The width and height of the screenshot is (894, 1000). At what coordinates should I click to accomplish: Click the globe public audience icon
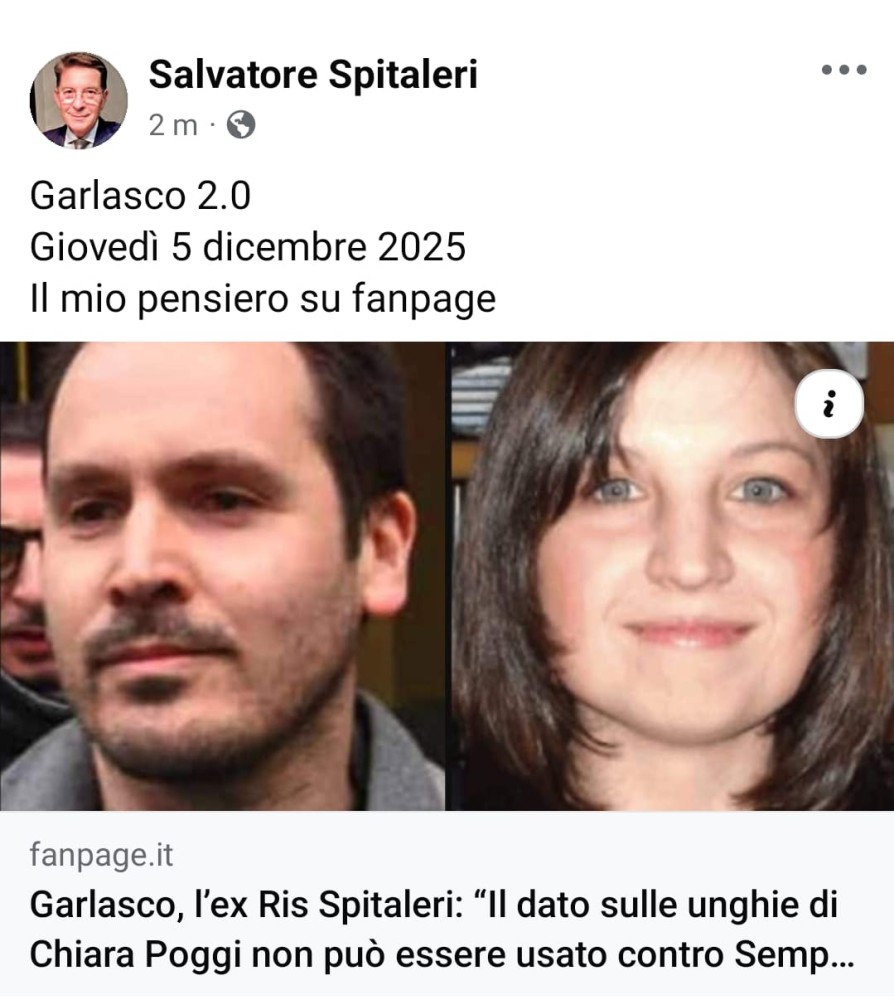click(241, 125)
